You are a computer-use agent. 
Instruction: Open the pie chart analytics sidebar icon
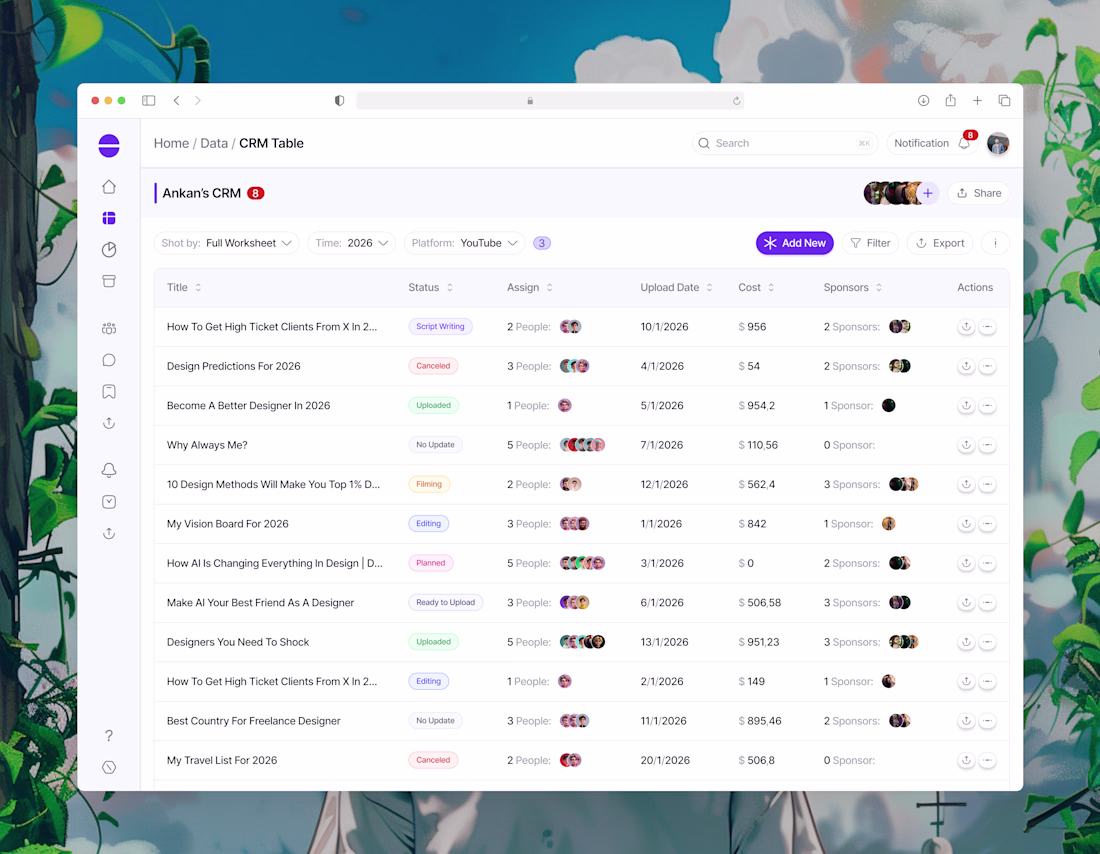(x=109, y=250)
